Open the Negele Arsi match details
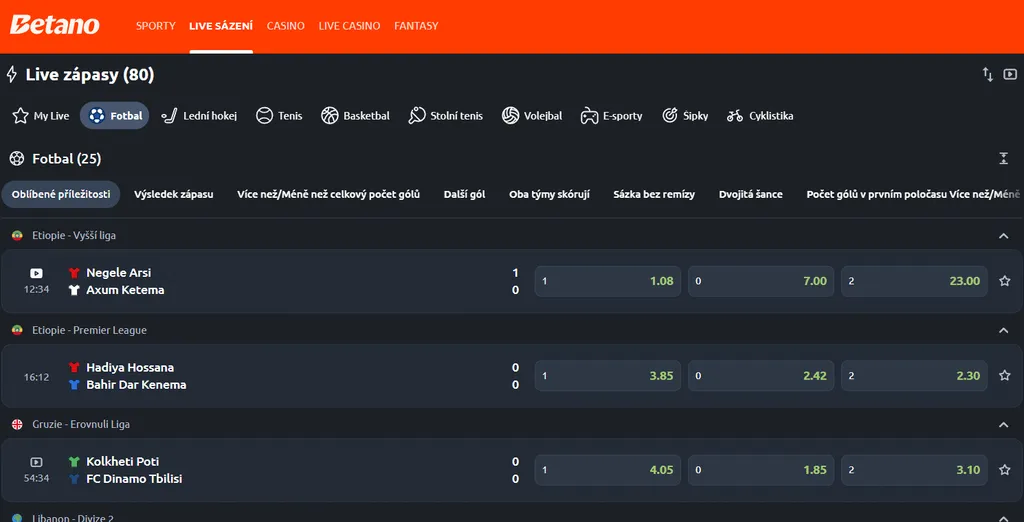Viewport: 1024px width, 522px height. [x=118, y=272]
